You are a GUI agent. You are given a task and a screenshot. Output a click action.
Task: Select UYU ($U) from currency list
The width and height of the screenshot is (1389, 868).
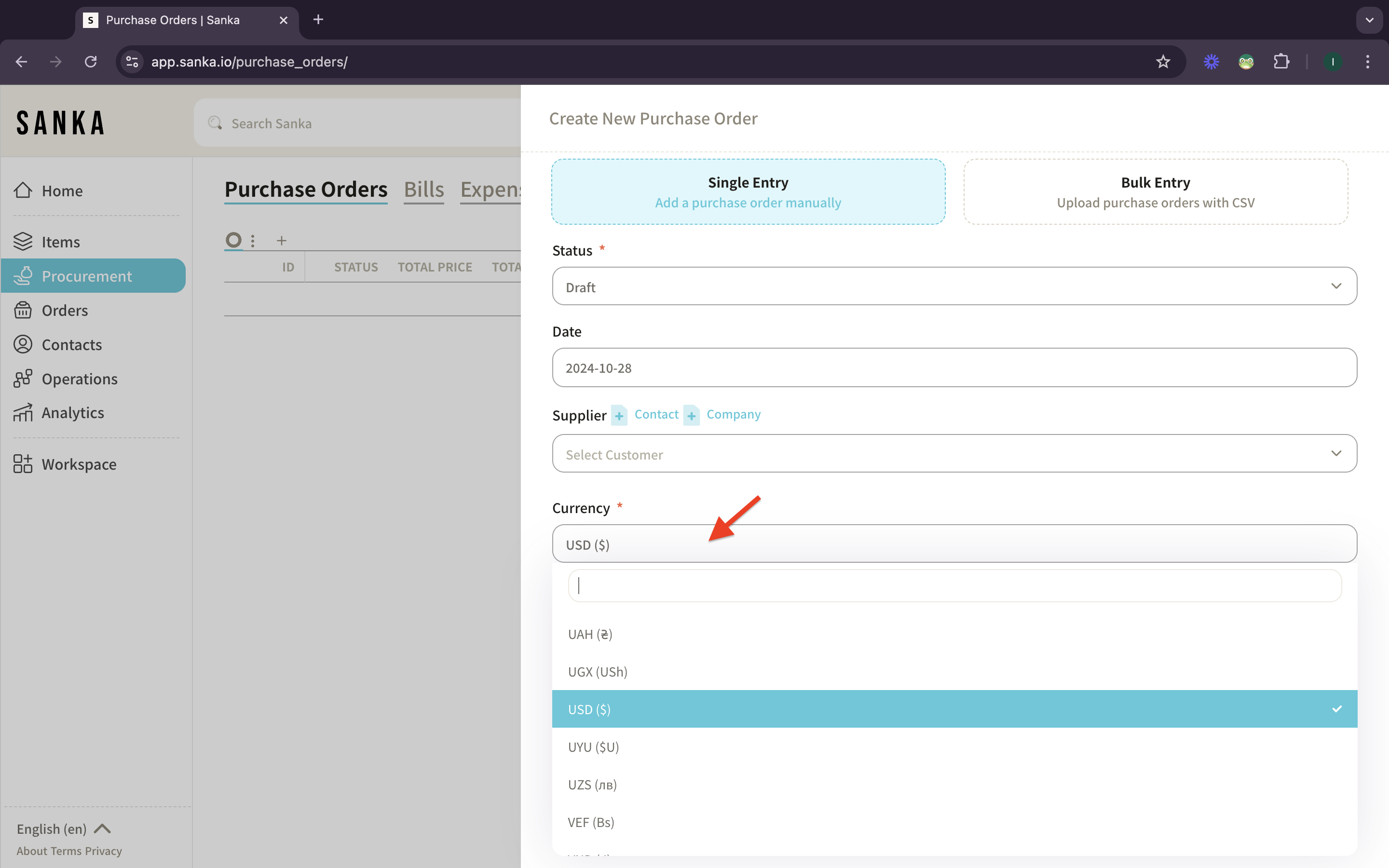coord(594,747)
